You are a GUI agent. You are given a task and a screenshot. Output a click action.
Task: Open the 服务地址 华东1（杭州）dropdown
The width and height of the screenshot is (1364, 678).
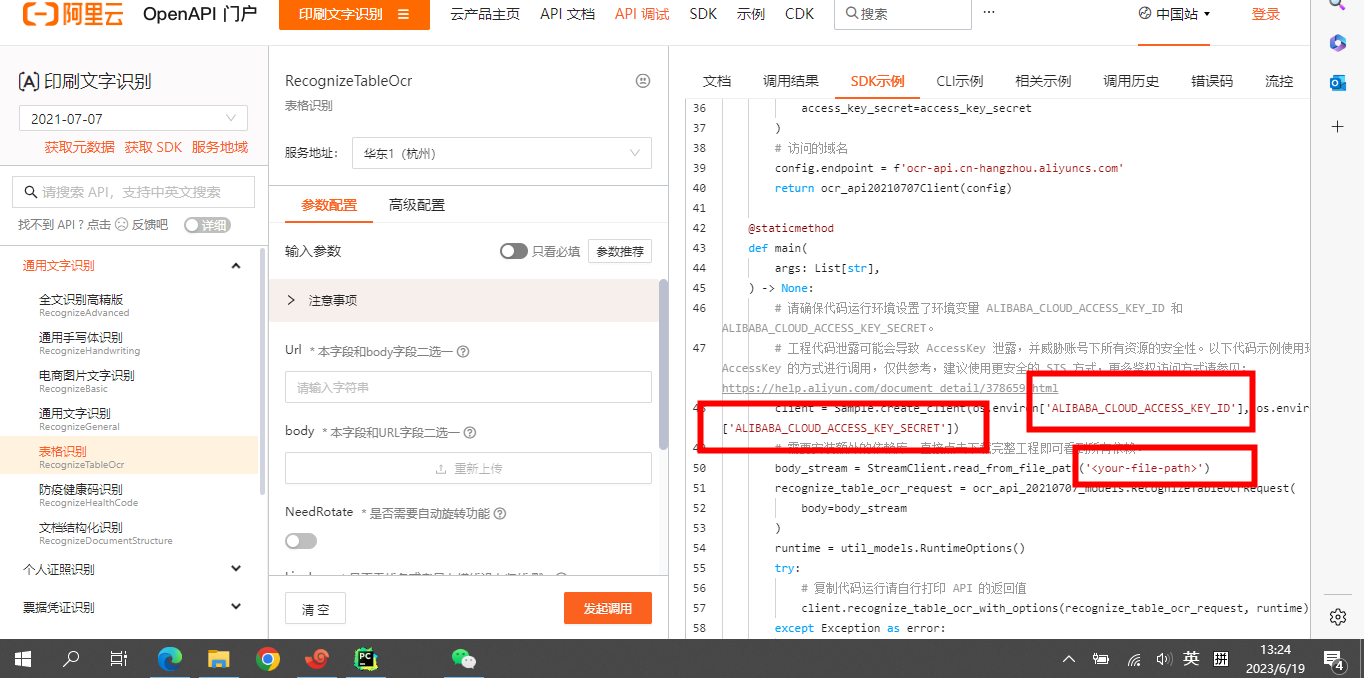point(502,154)
